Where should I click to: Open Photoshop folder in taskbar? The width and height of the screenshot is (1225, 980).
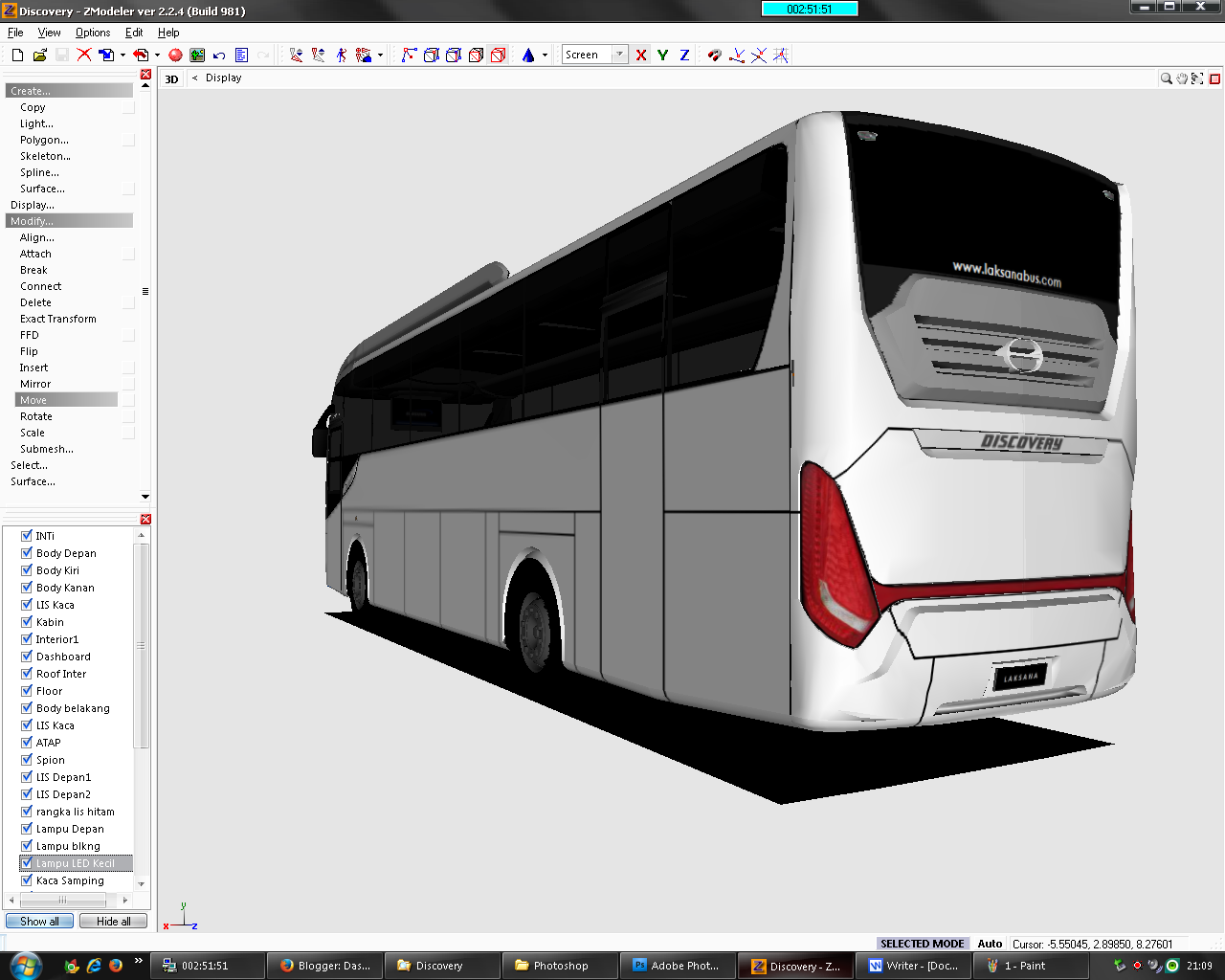click(560, 966)
